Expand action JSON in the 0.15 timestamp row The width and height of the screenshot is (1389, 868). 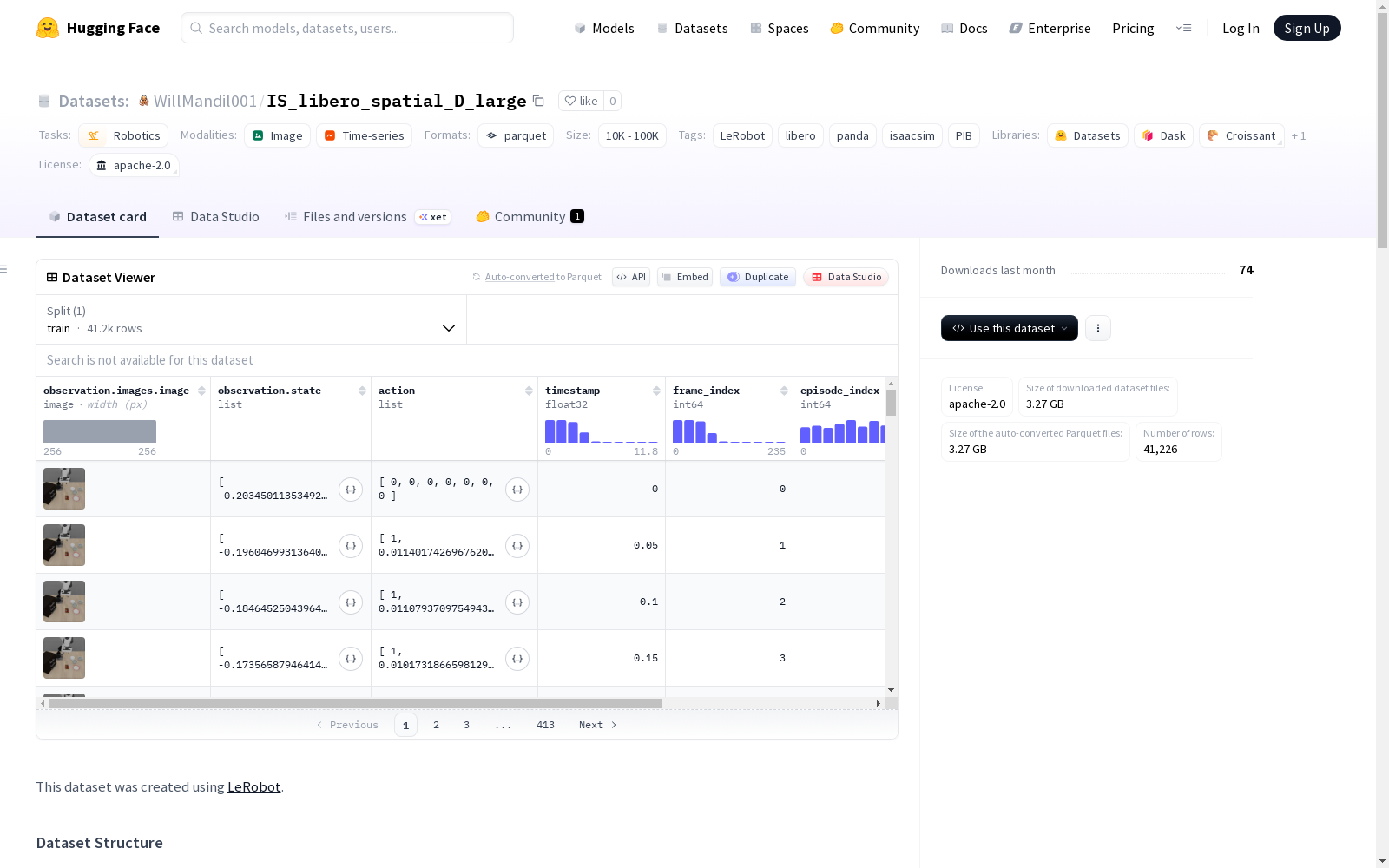[x=517, y=659]
